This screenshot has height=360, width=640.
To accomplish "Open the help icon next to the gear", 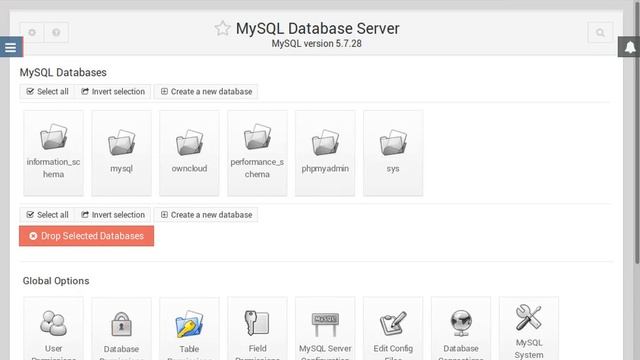I will [56, 32].
